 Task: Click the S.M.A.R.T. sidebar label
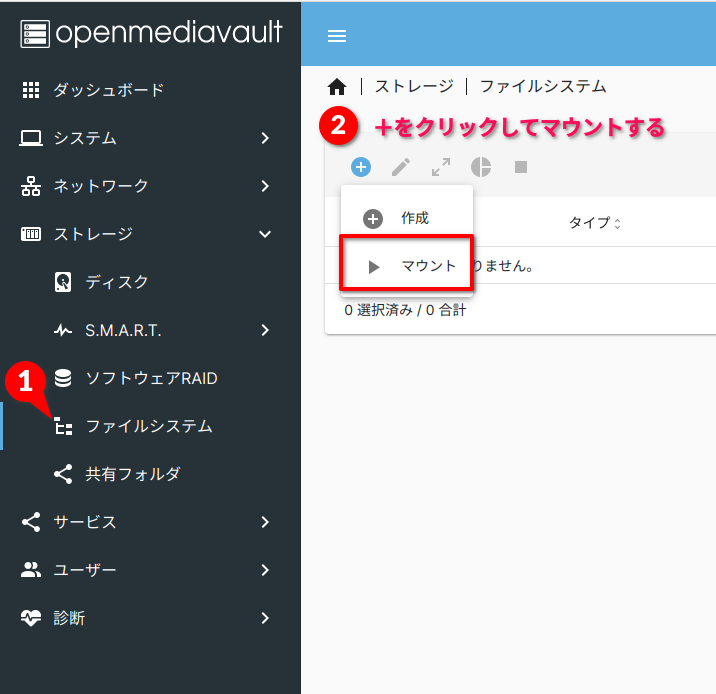(123, 330)
